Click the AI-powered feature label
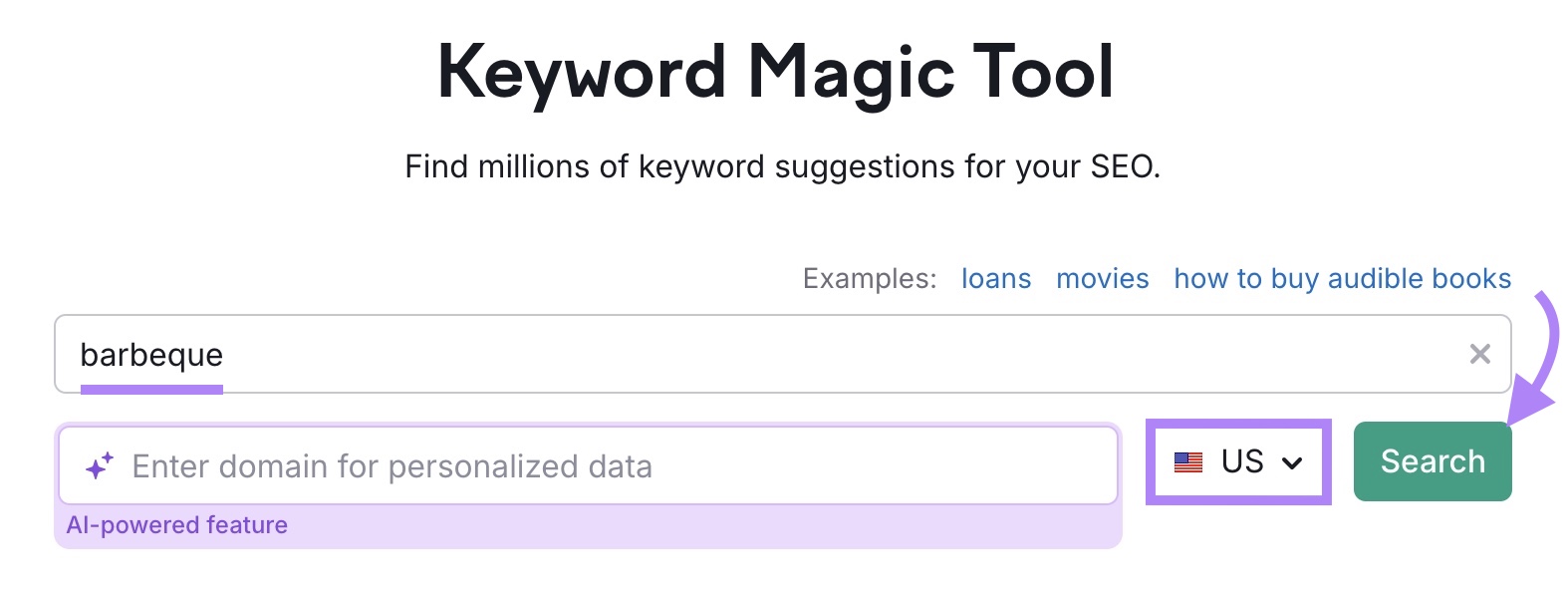Viewport: 1568px width, 598px height. pyautogui.click(x=176, y=525)
